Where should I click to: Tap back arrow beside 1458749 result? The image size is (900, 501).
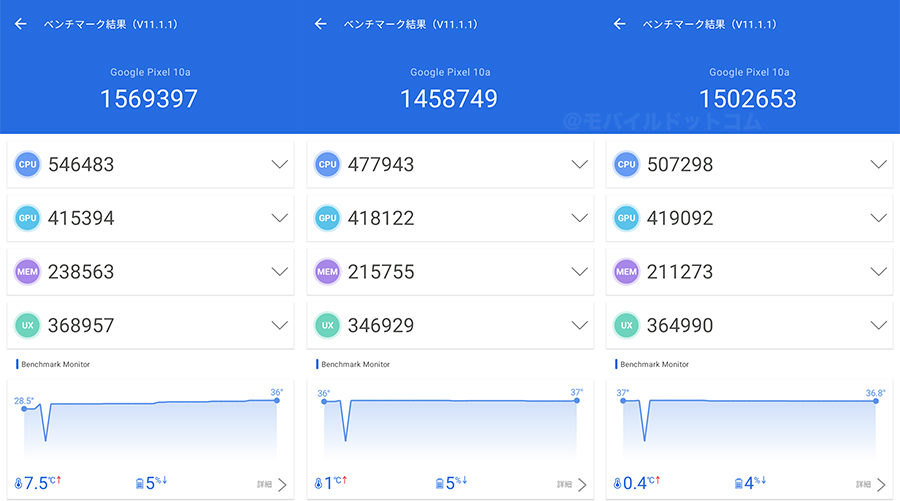click(x=320, y=24)
